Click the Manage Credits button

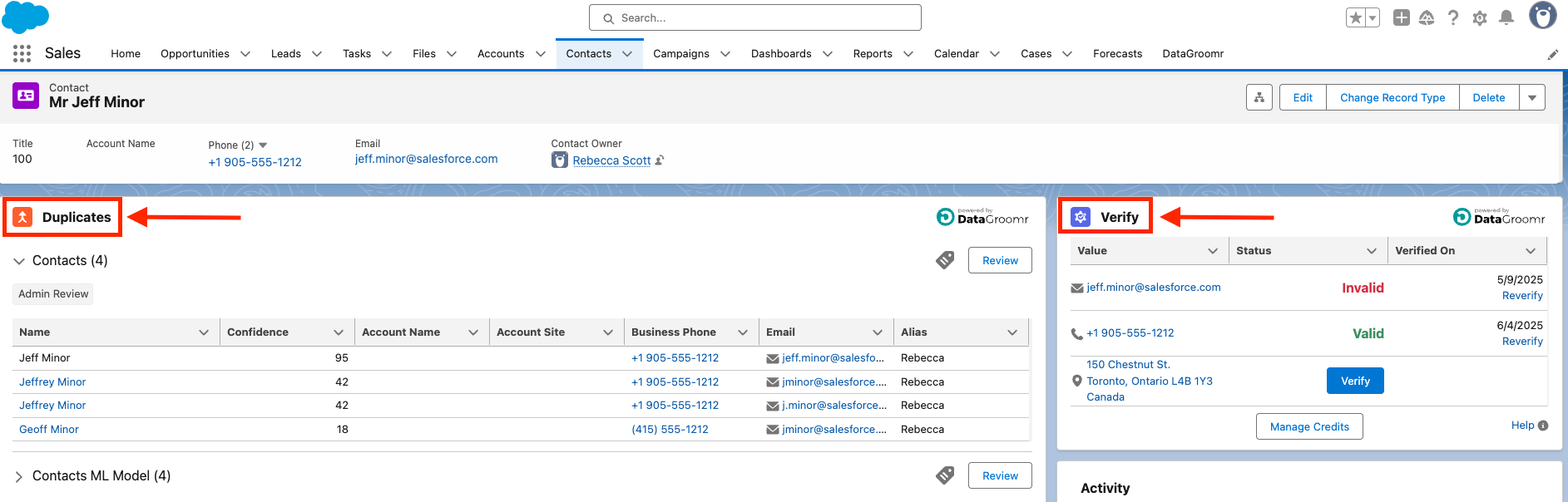pyautogui.click(x=1309, y=426)
